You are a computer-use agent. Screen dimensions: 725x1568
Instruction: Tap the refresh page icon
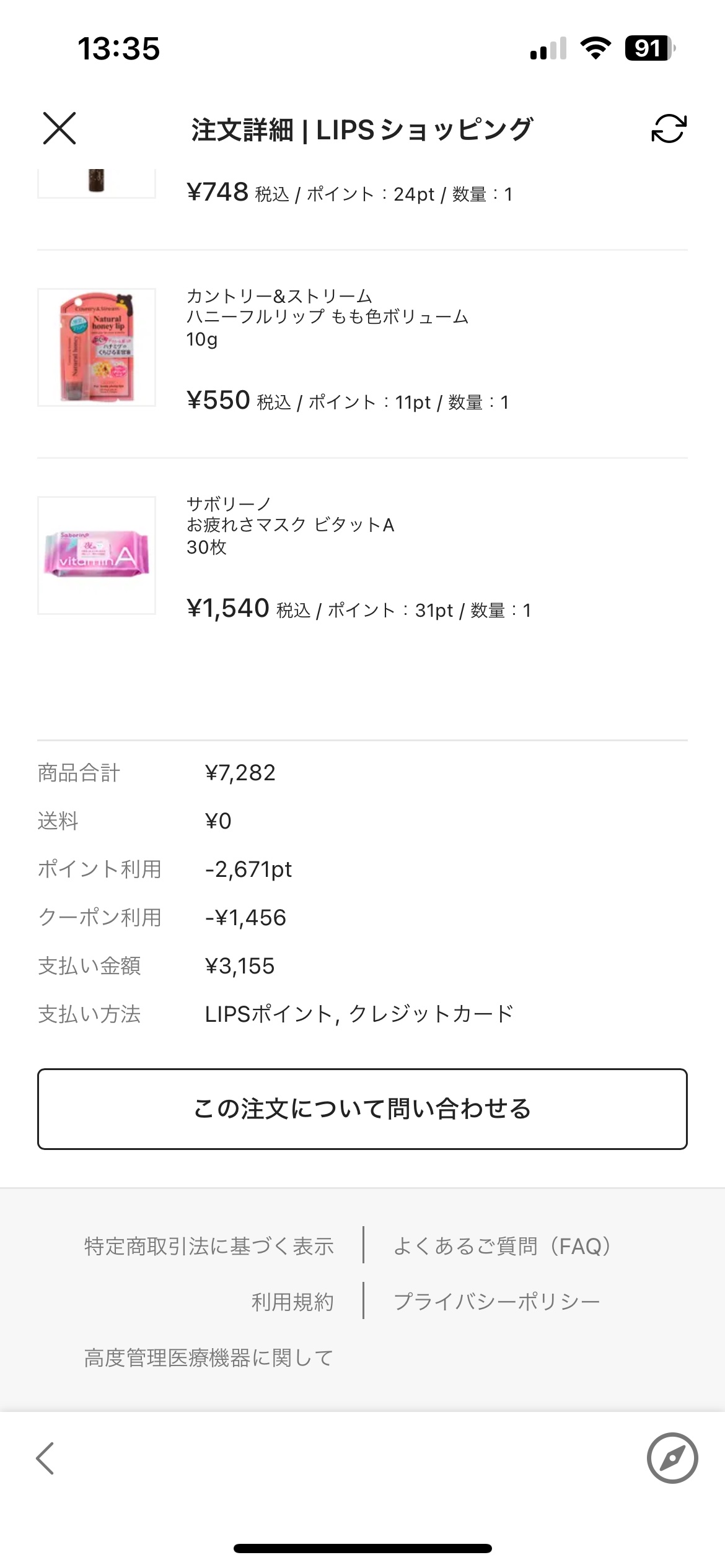[x=669, y=129]
